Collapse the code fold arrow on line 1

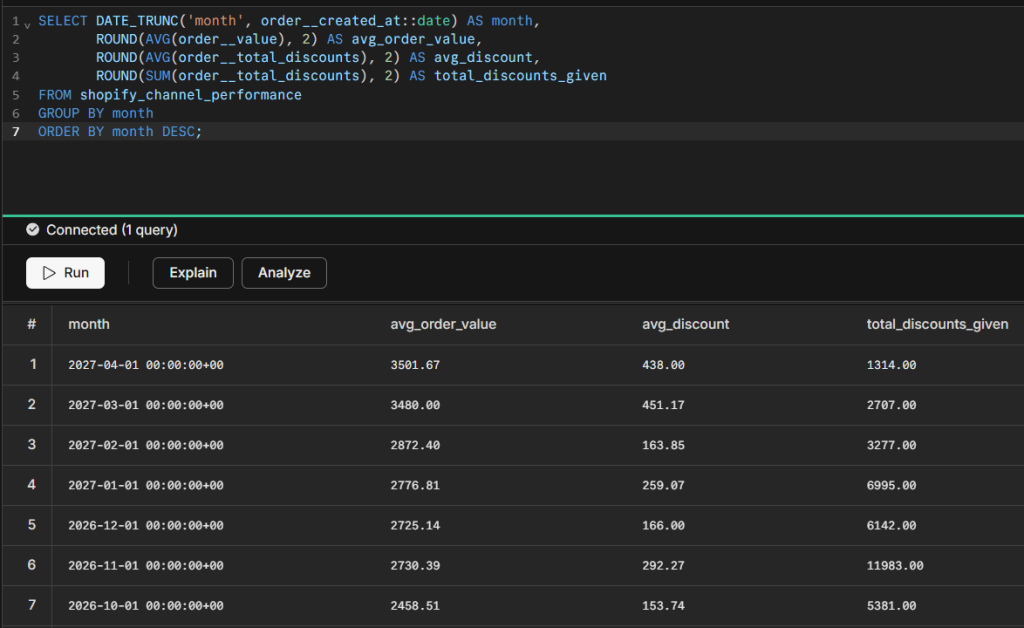(27, 25)
